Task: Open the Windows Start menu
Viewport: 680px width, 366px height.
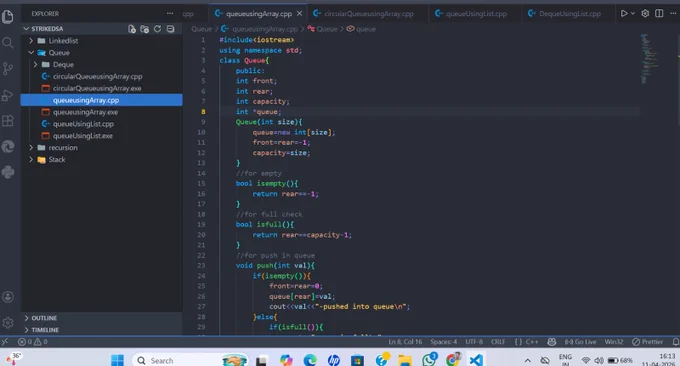Action: click(x=117, y=360)
